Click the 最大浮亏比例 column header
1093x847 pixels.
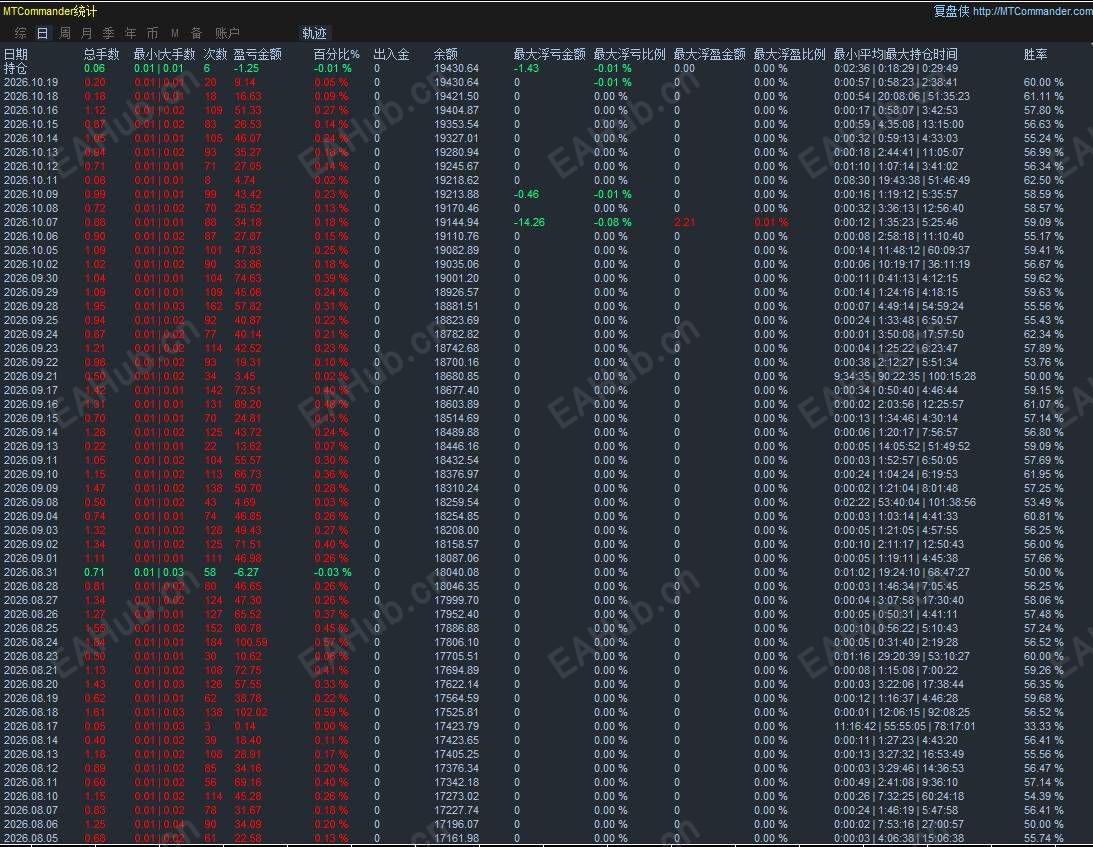629,54
